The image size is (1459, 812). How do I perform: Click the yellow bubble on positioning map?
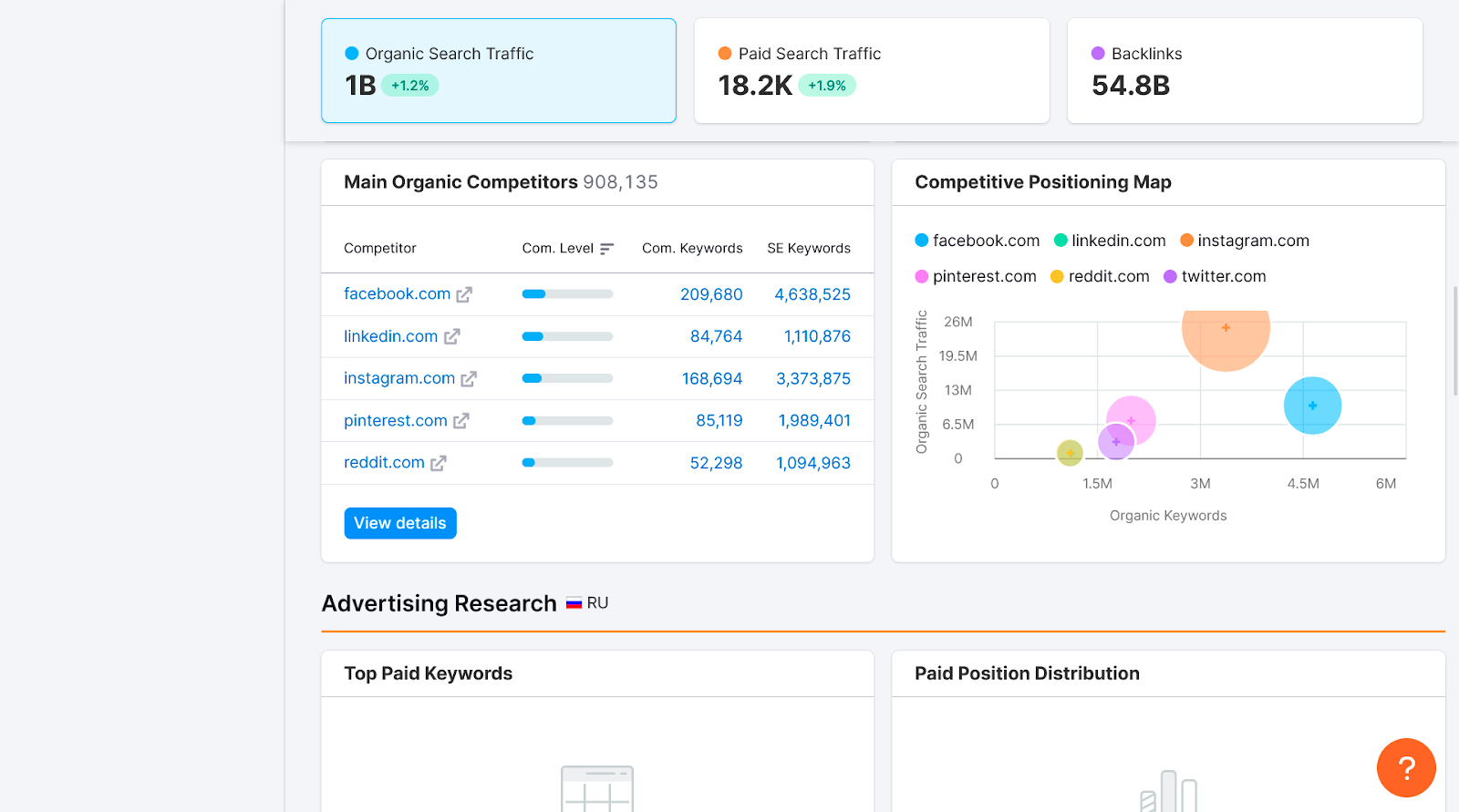point(1070,452)
